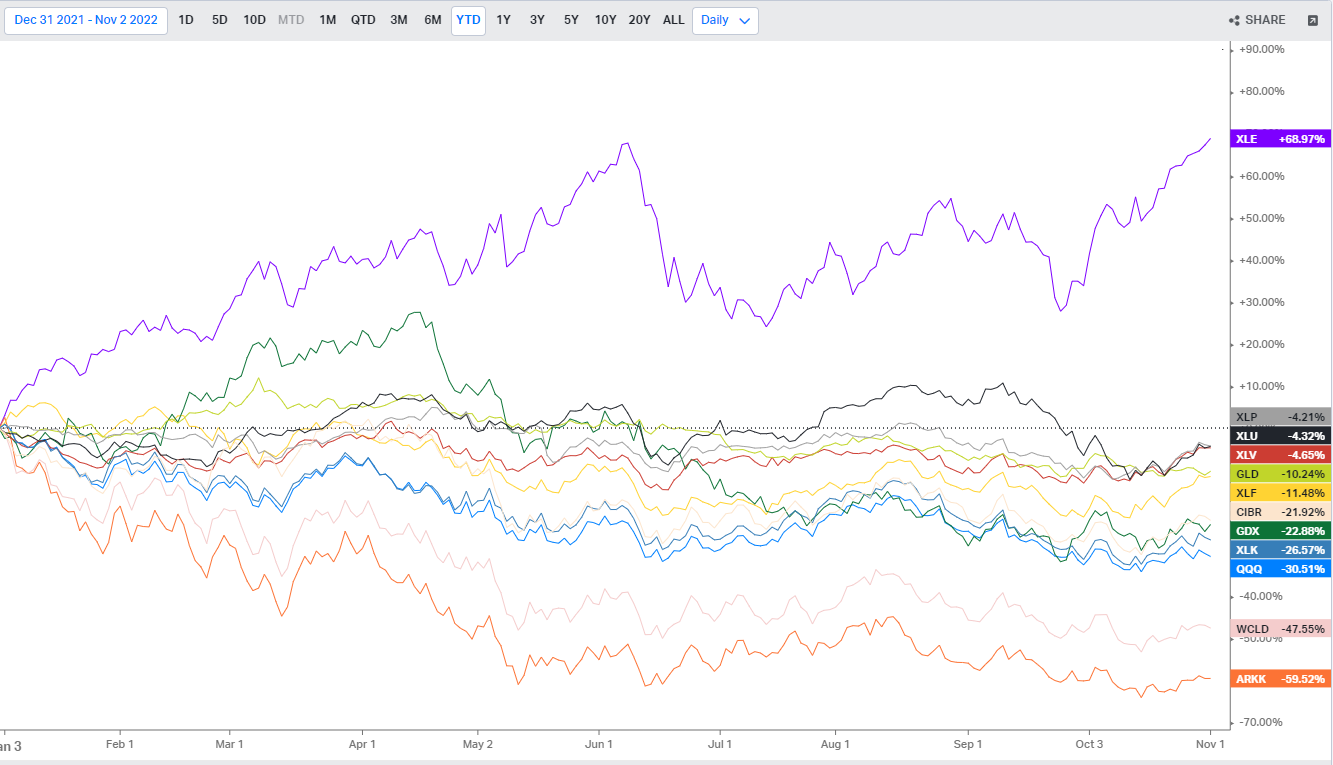Click the XLF -11.48% label

[x=1281, y=493]
